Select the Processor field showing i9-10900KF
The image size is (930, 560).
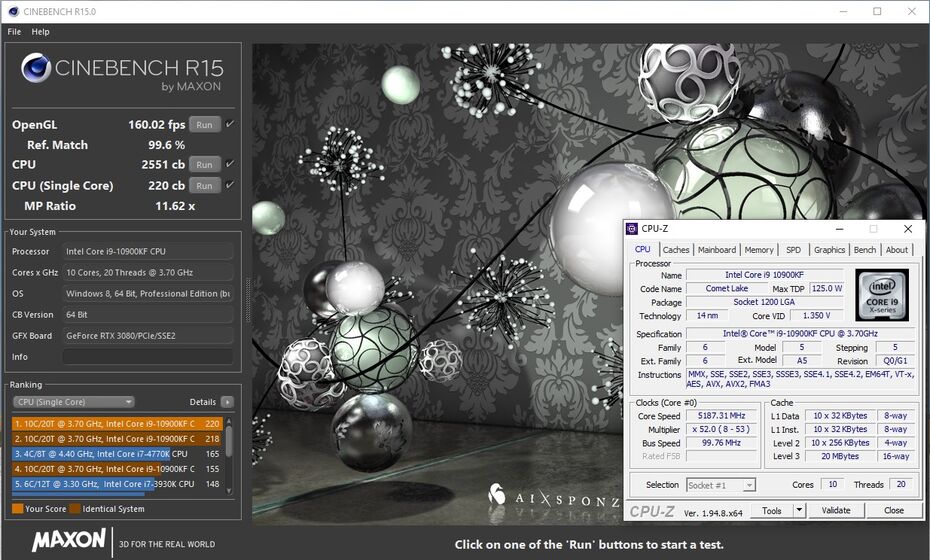click(148, 252)
